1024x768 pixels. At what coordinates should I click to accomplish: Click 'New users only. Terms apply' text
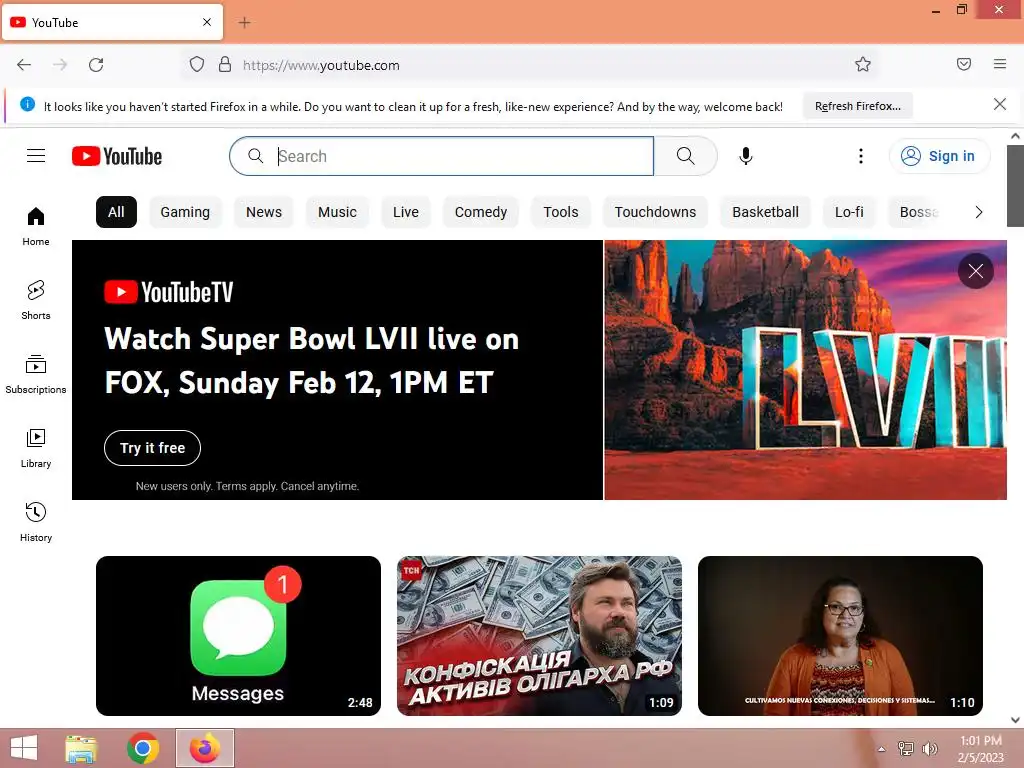pyautogui.click(x=248, y=486)
